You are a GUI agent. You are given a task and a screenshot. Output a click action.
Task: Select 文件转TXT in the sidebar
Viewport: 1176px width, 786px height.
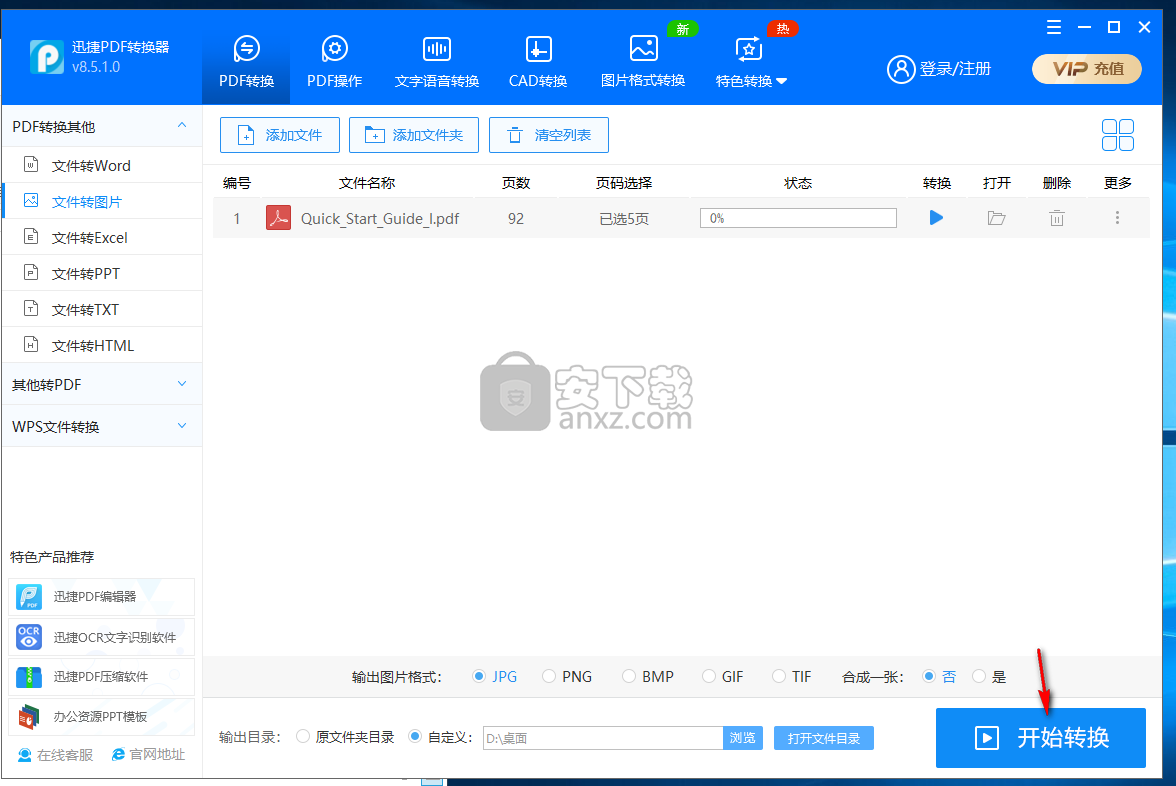point(102,309)
